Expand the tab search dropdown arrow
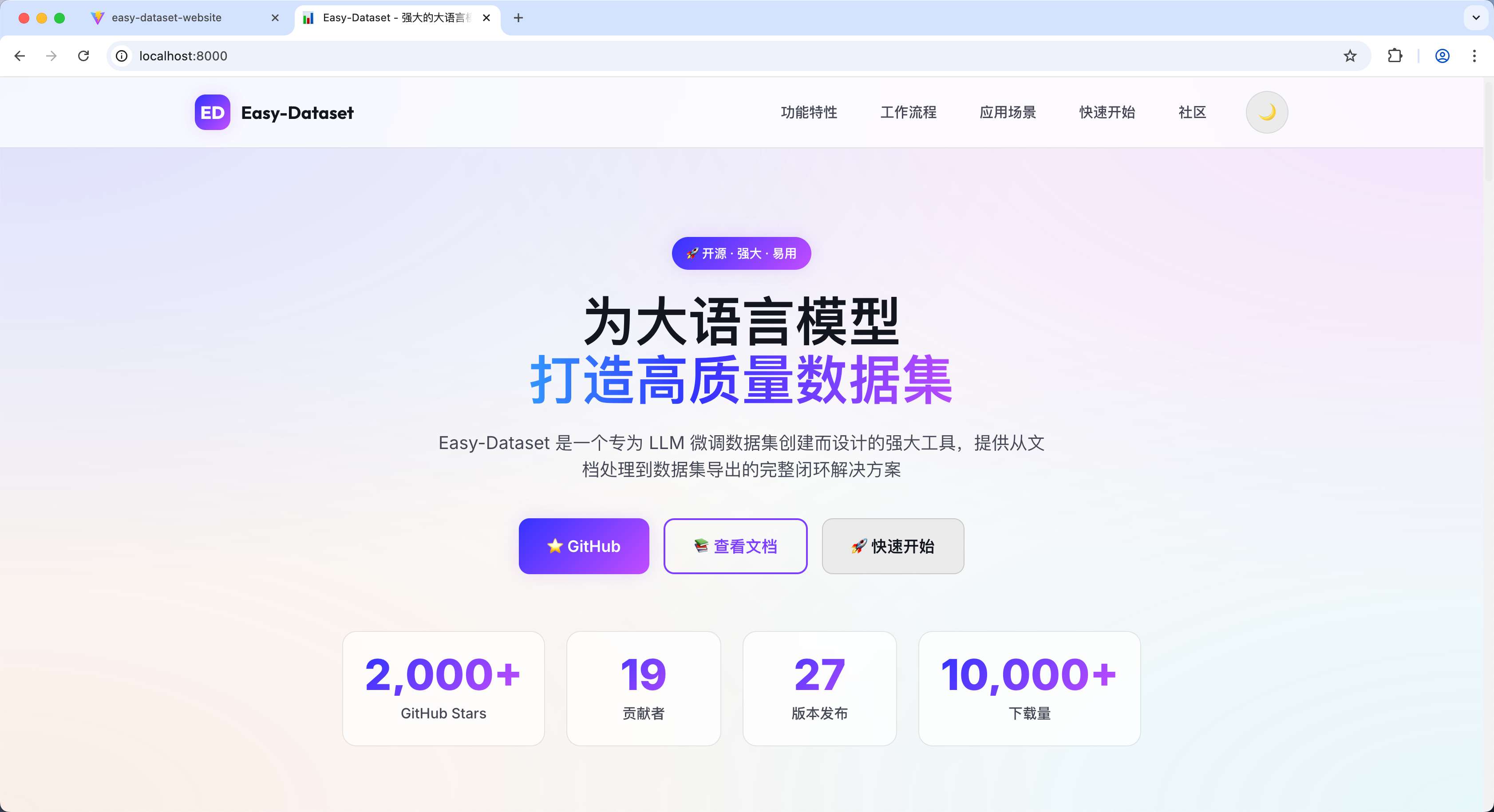The height and width of the screenshot is (812, 1494). (1475, 18)
